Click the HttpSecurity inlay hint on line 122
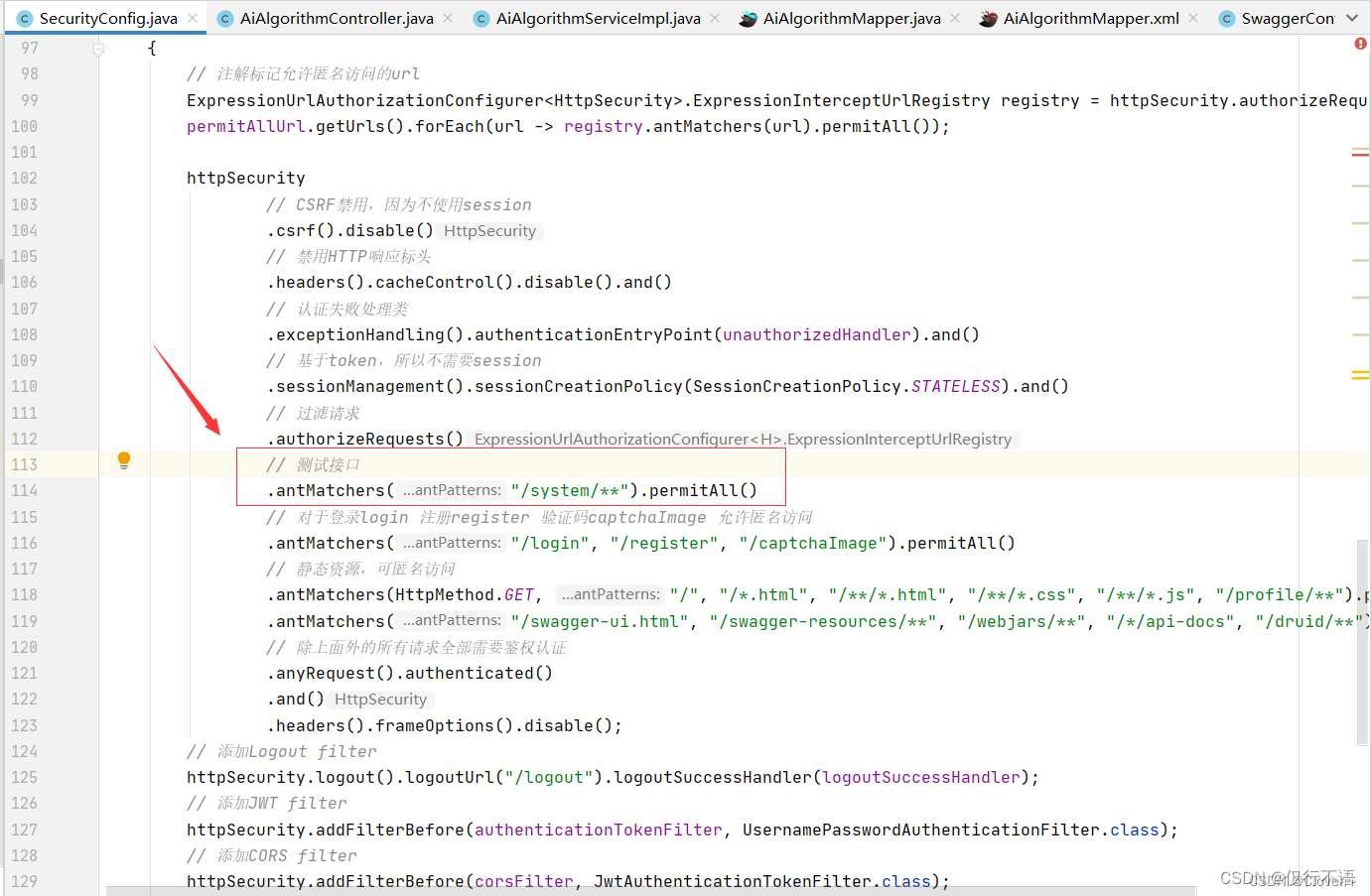 [x=380, y=700]
